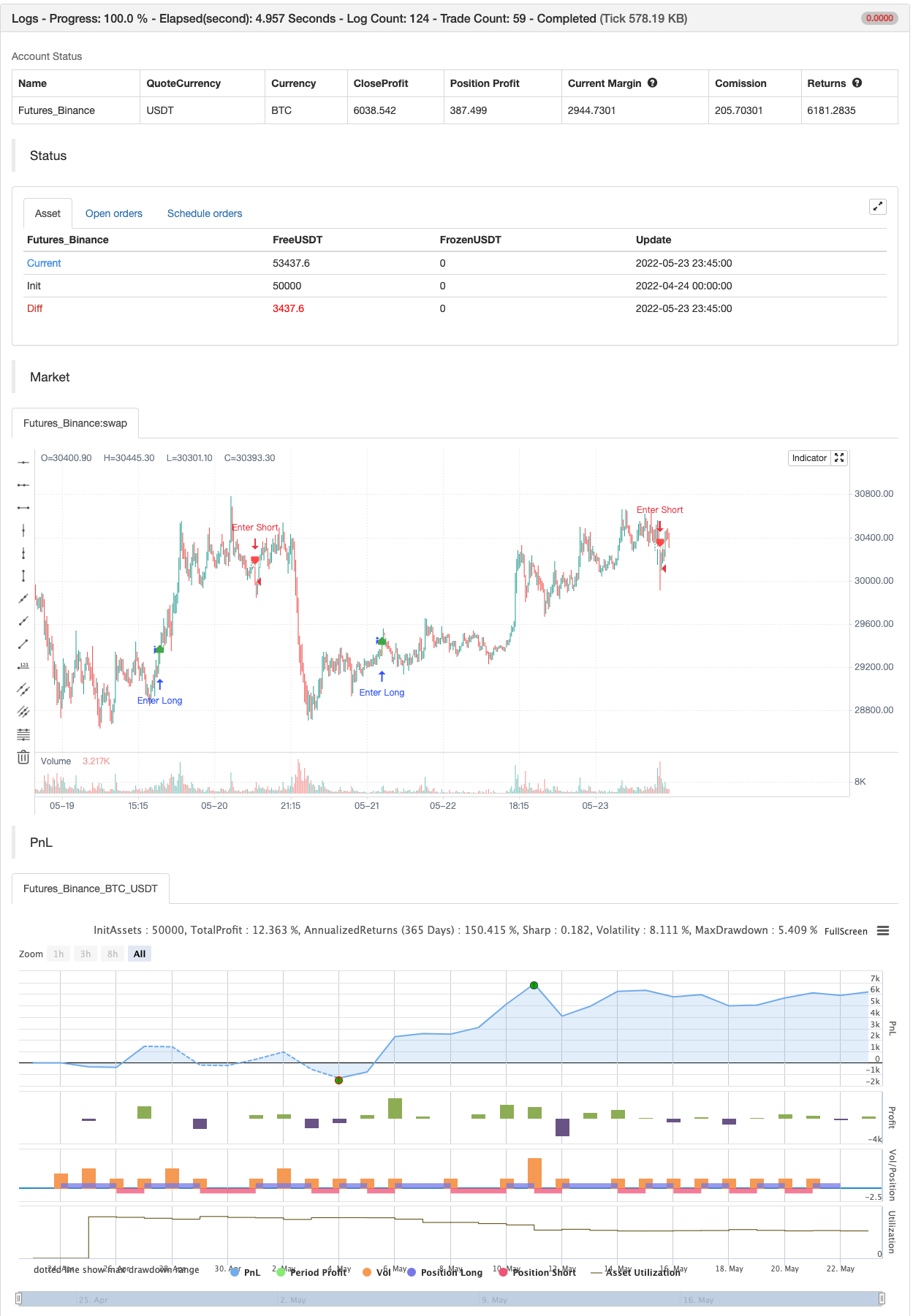The image size is (913, 1316).
Task: Click the Enter Short label near 30400
Action: (x=255, y=528)
